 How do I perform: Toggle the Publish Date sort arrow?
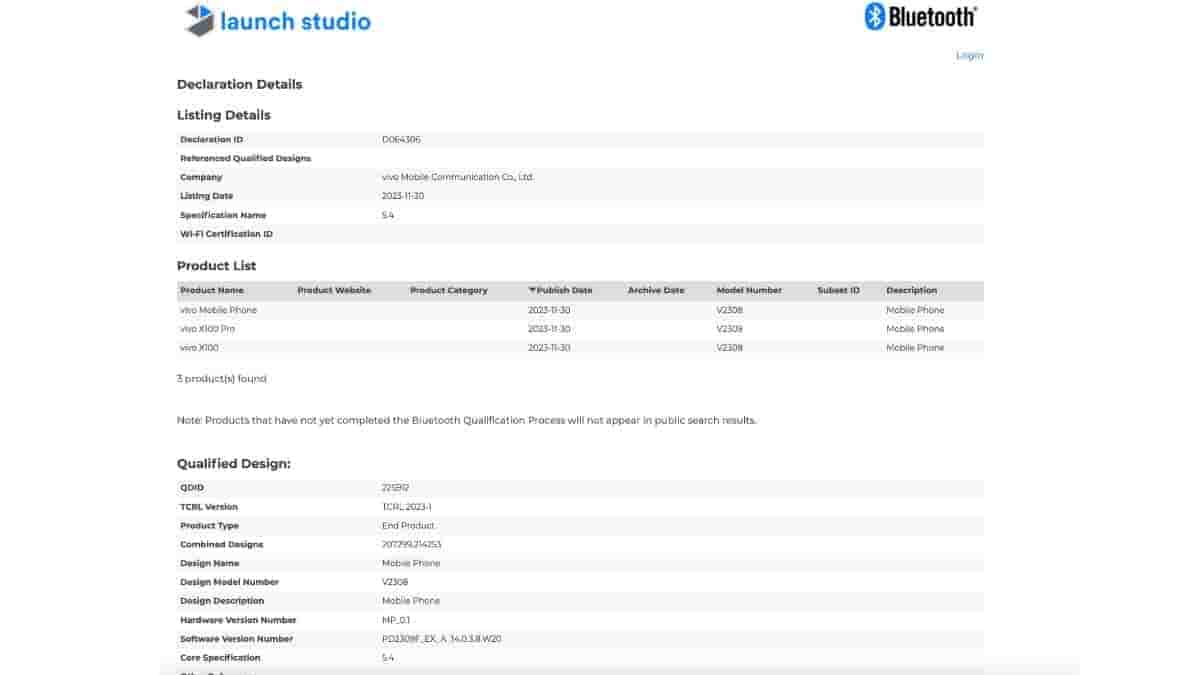click(x=532, y=290)
